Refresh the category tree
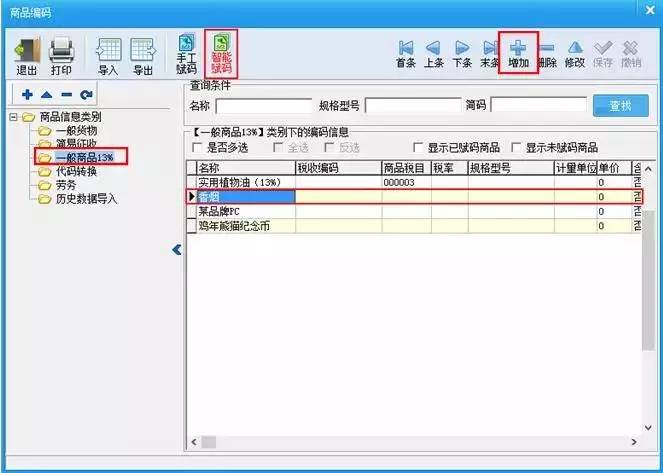663x473 pixels. pyautogui.click(x=86, y=95)
